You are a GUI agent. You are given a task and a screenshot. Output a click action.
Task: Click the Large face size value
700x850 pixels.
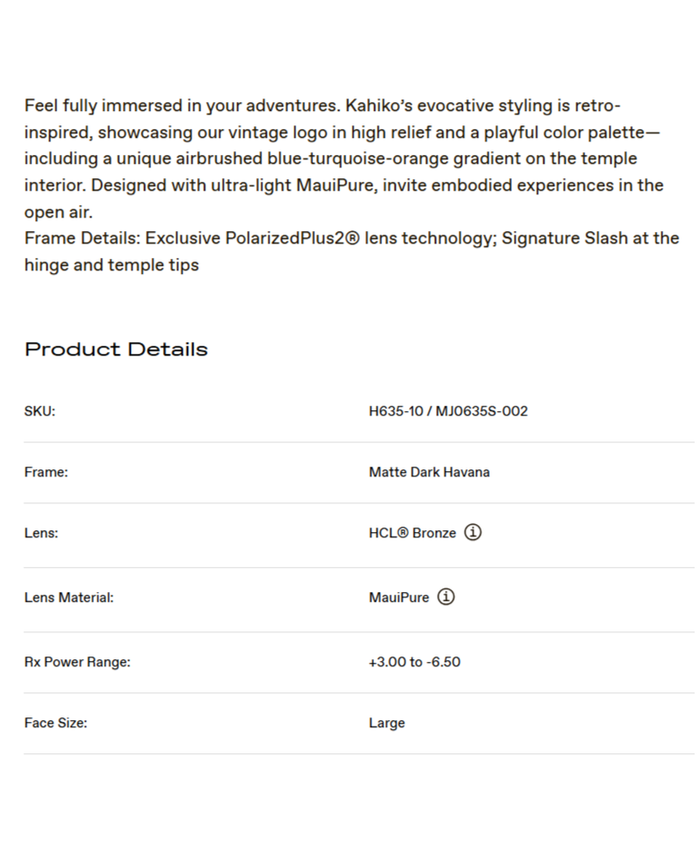tap(387, 723)
